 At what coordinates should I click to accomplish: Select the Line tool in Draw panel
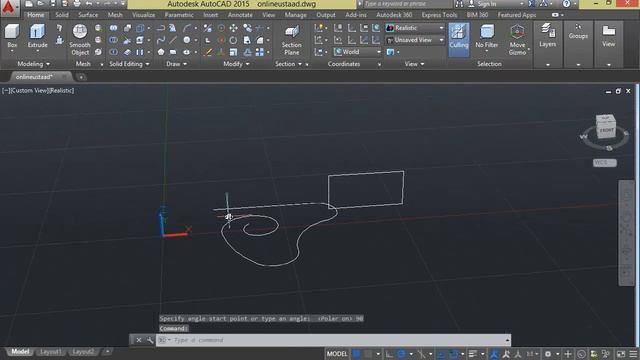[173, 40]
